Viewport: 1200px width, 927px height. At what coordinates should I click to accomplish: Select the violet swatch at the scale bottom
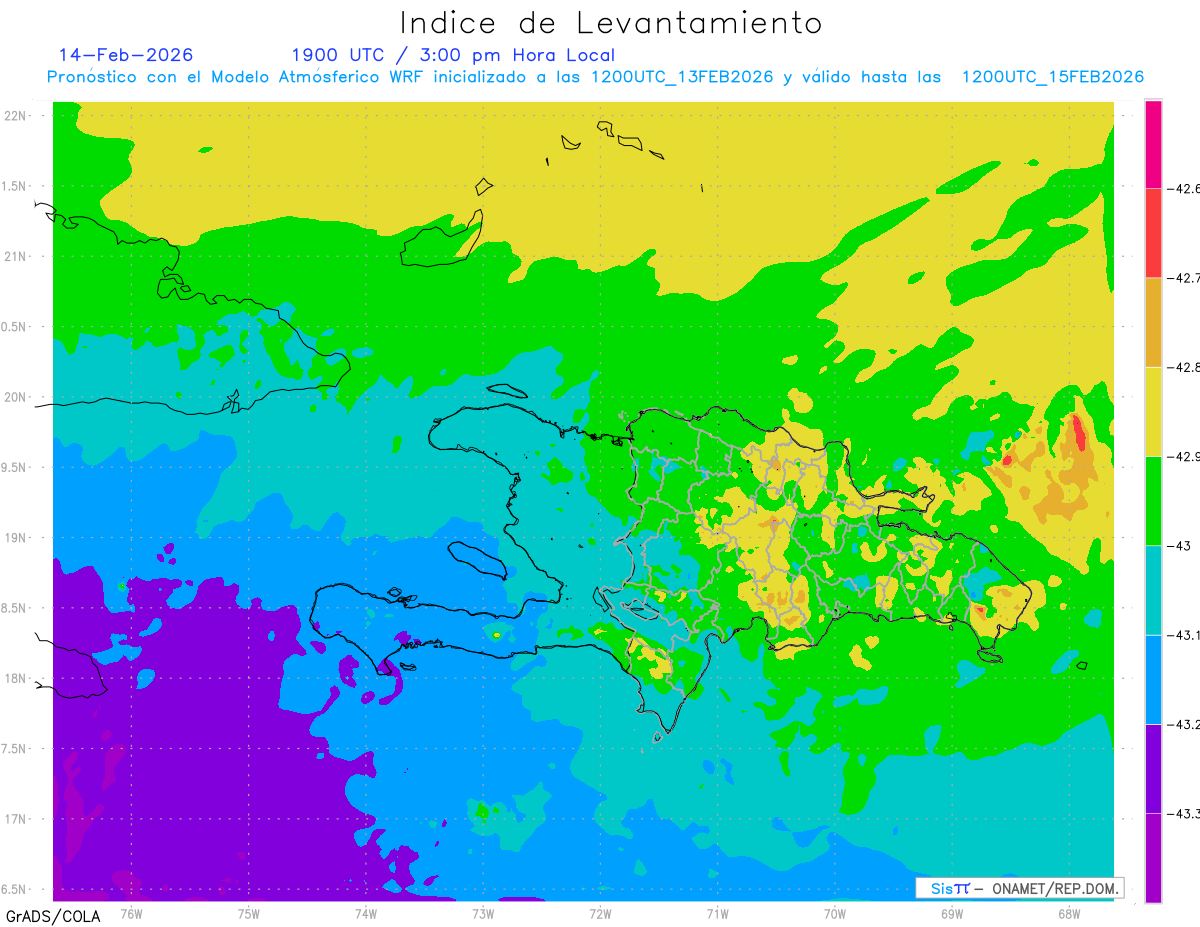[x=1153, y=857]
